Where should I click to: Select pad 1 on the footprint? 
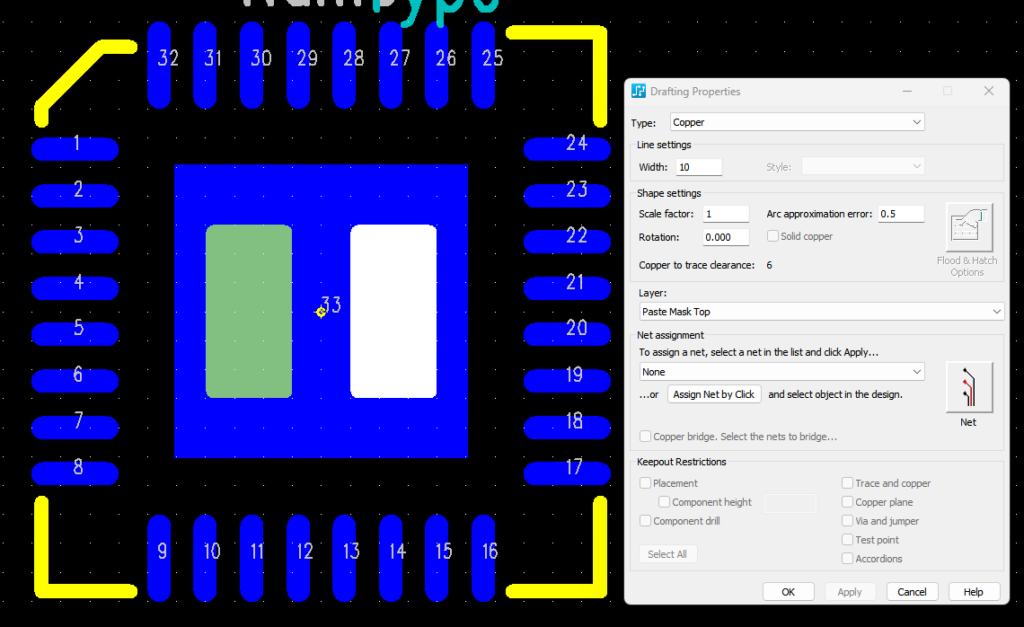coord(76,149)
